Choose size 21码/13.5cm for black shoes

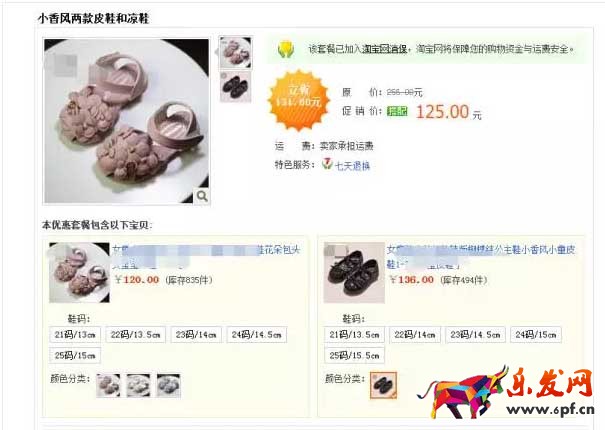click(354, 335)
